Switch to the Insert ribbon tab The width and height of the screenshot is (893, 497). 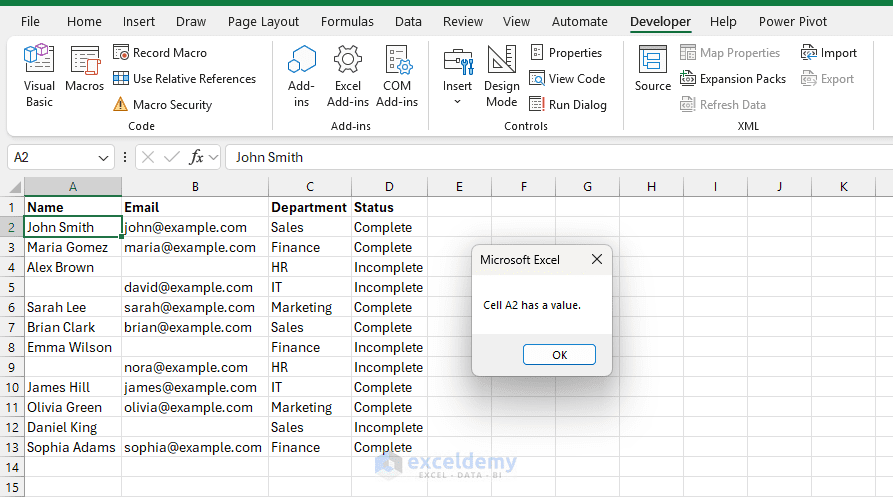pos(139,22)
